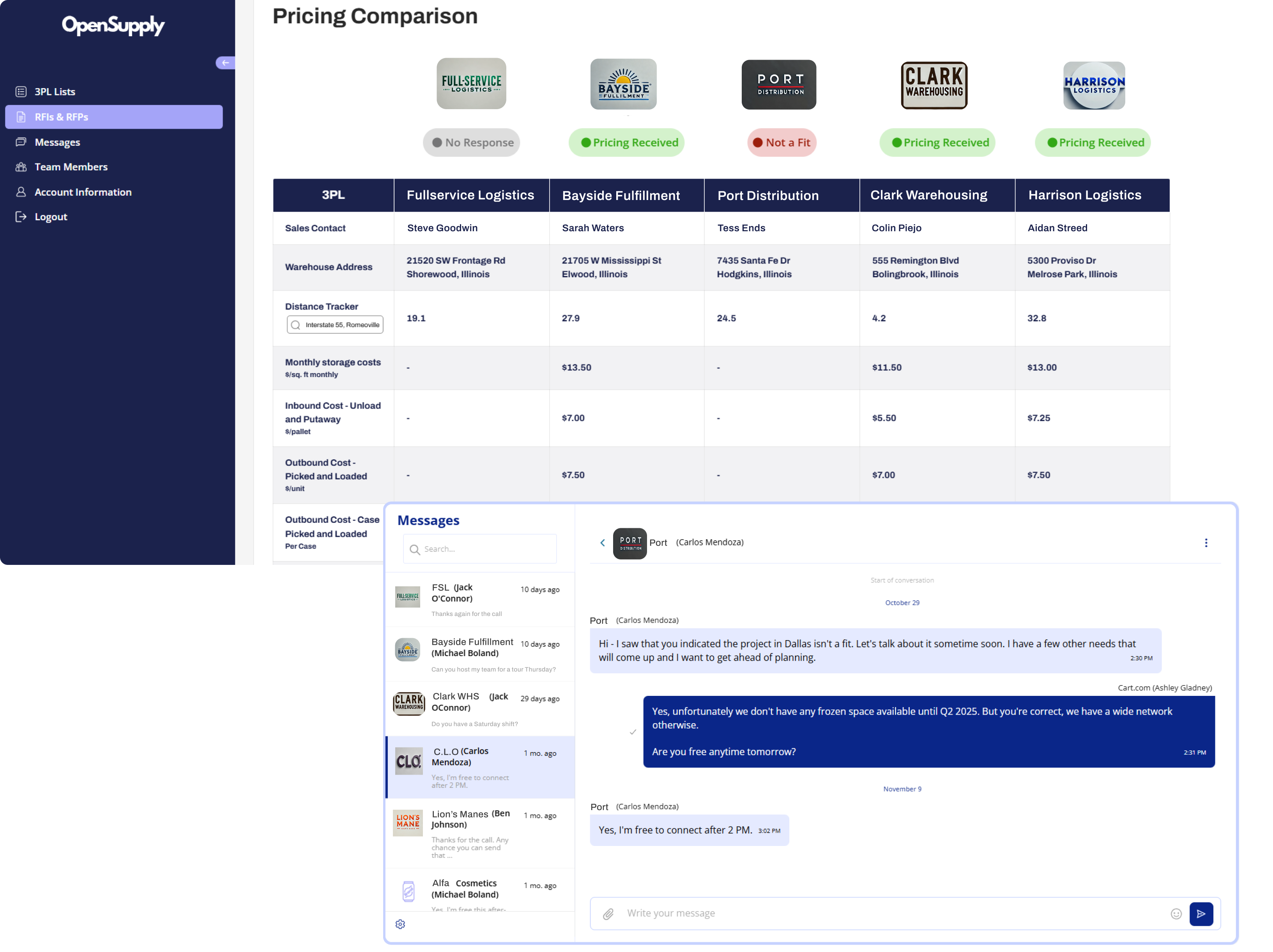Click the Logout arrow icon
This screenshot has height=952, width=1273.
21,217
